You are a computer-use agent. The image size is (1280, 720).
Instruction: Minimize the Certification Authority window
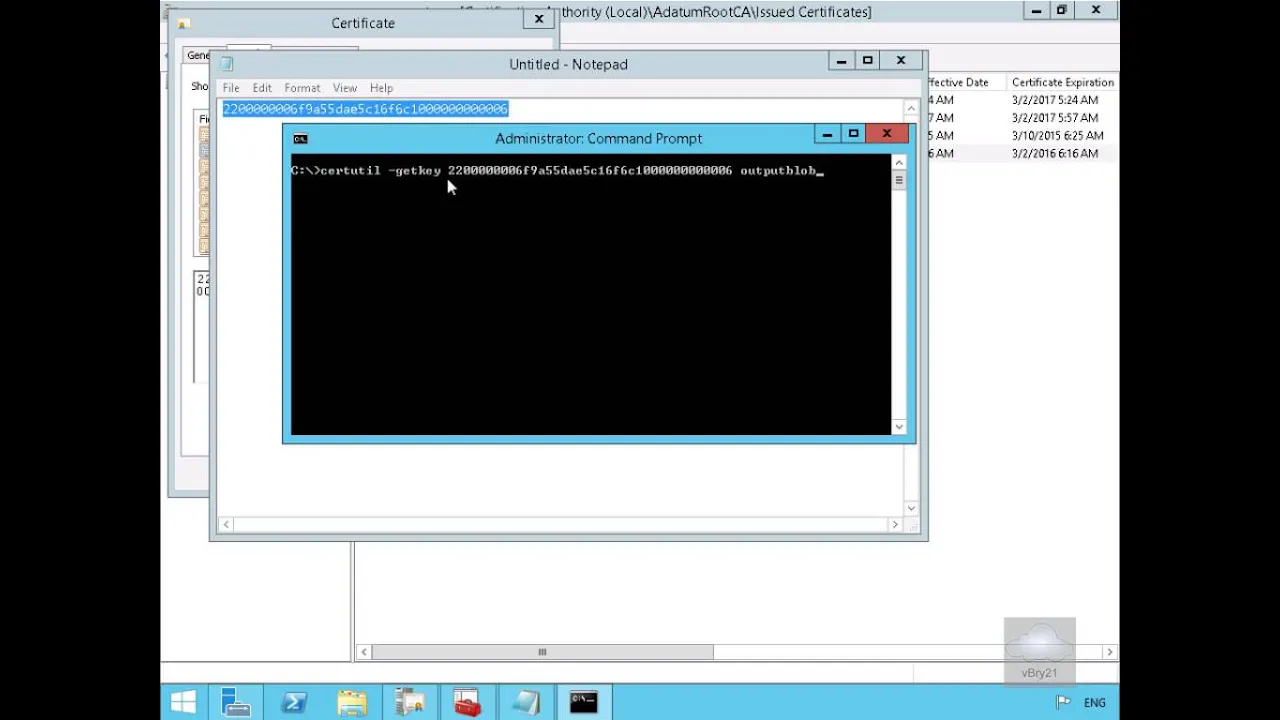[x=1036, y=11]
